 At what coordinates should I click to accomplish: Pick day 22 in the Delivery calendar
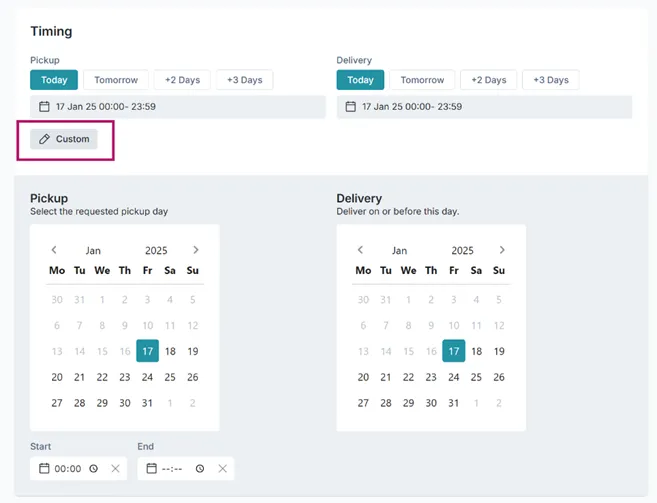(409, 377)
